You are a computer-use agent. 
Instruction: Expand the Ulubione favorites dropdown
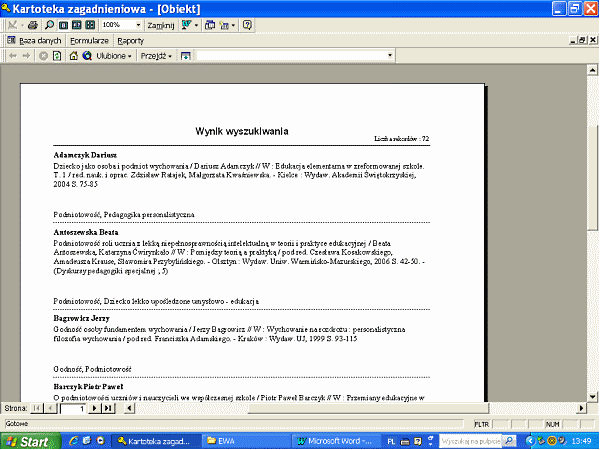pos(114,56)
